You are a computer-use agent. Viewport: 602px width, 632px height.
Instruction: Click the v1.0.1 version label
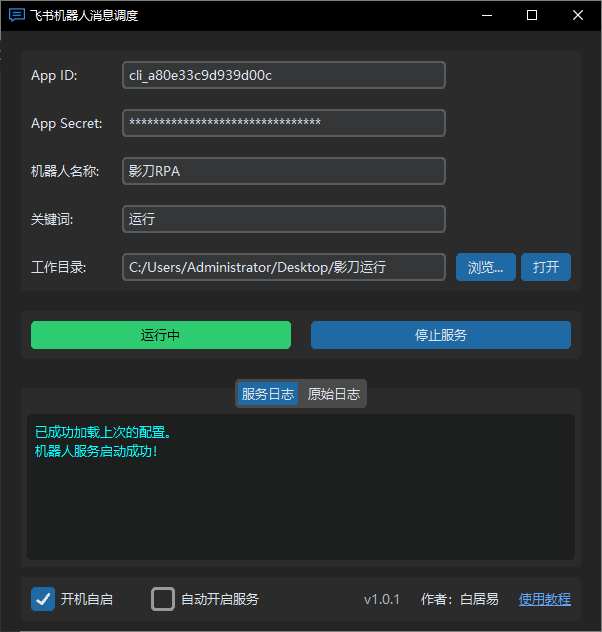click(381, 599)
